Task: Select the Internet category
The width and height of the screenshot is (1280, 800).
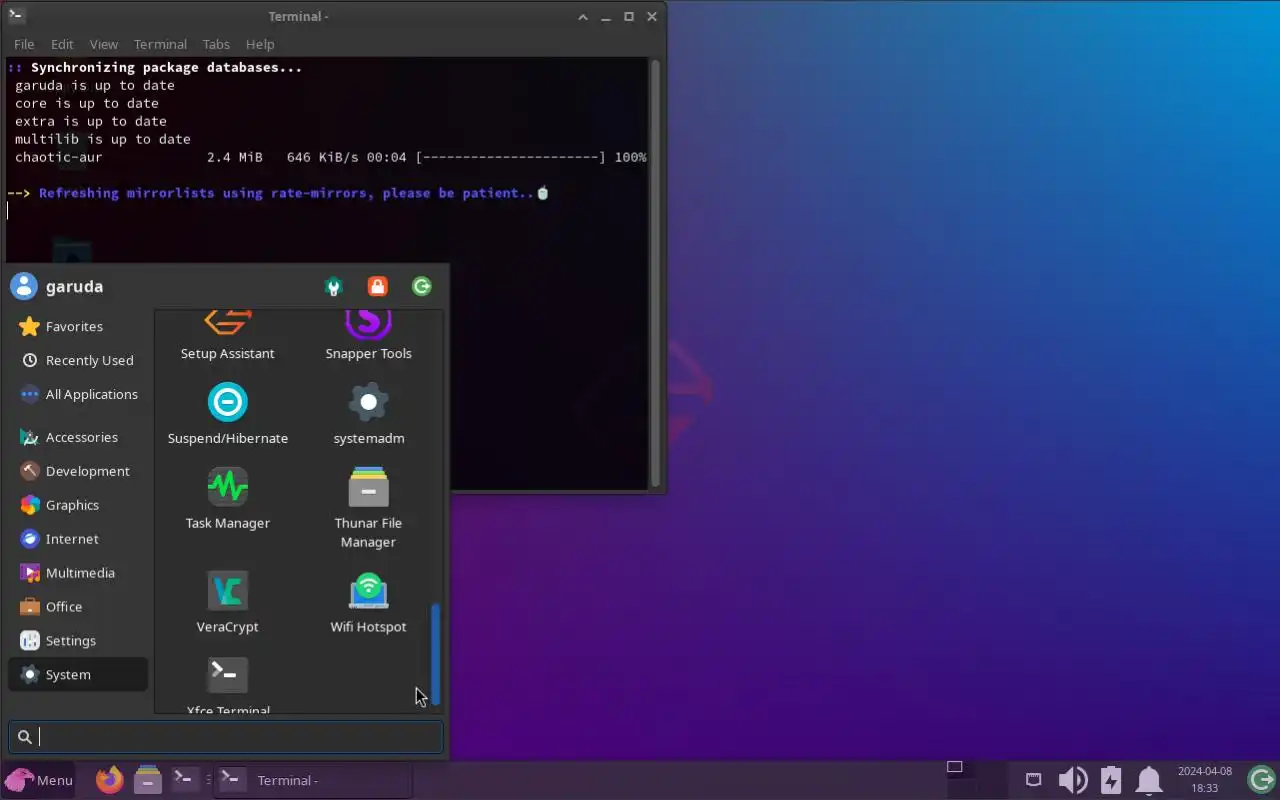Action: (78, 539)
